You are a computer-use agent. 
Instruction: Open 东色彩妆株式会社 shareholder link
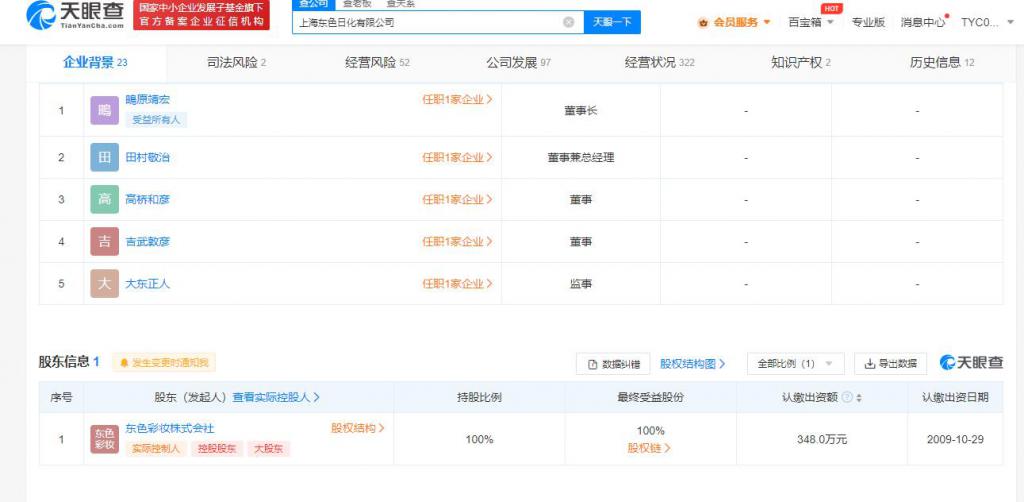tap(170, 428)
